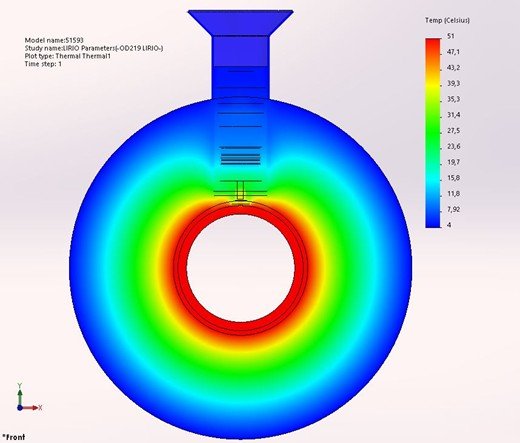The image size is (520, 443).
Task: Click the legend value 47,1
Action: tap(453, 52)
